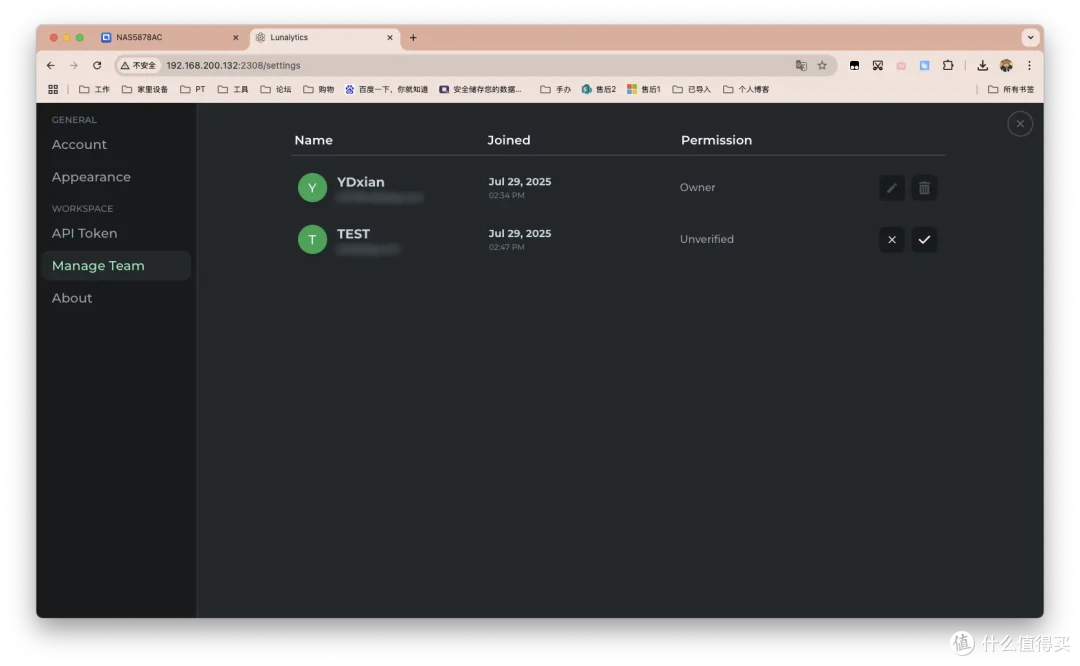Open the browser downloads icon
The image size is (1080, 666).
click(982, 65)
